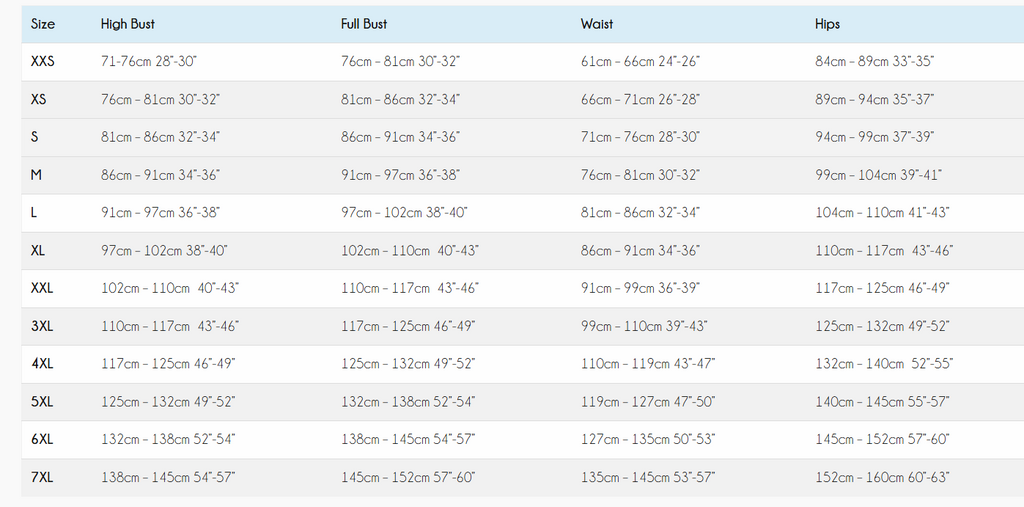Viewport: 1024px width, 507px height.
Task: Select the 7XL hips 152cm–160cm cell
Action: 882,478
